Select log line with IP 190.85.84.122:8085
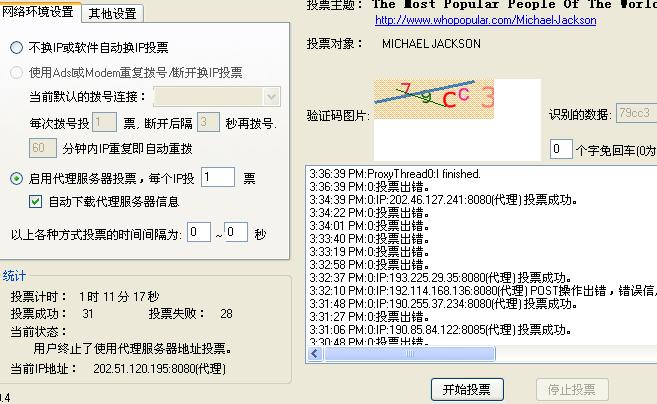The image size is (657, 404). coord(440,329)
